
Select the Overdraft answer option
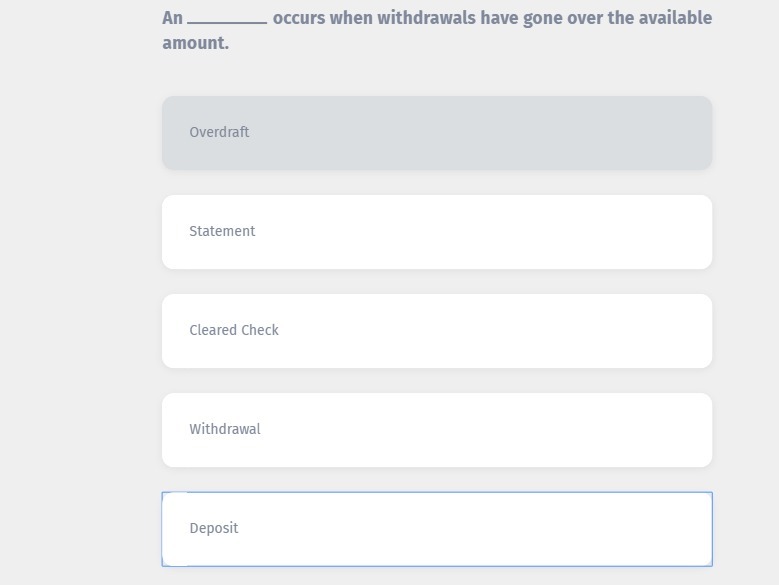[x=436, y=133]
